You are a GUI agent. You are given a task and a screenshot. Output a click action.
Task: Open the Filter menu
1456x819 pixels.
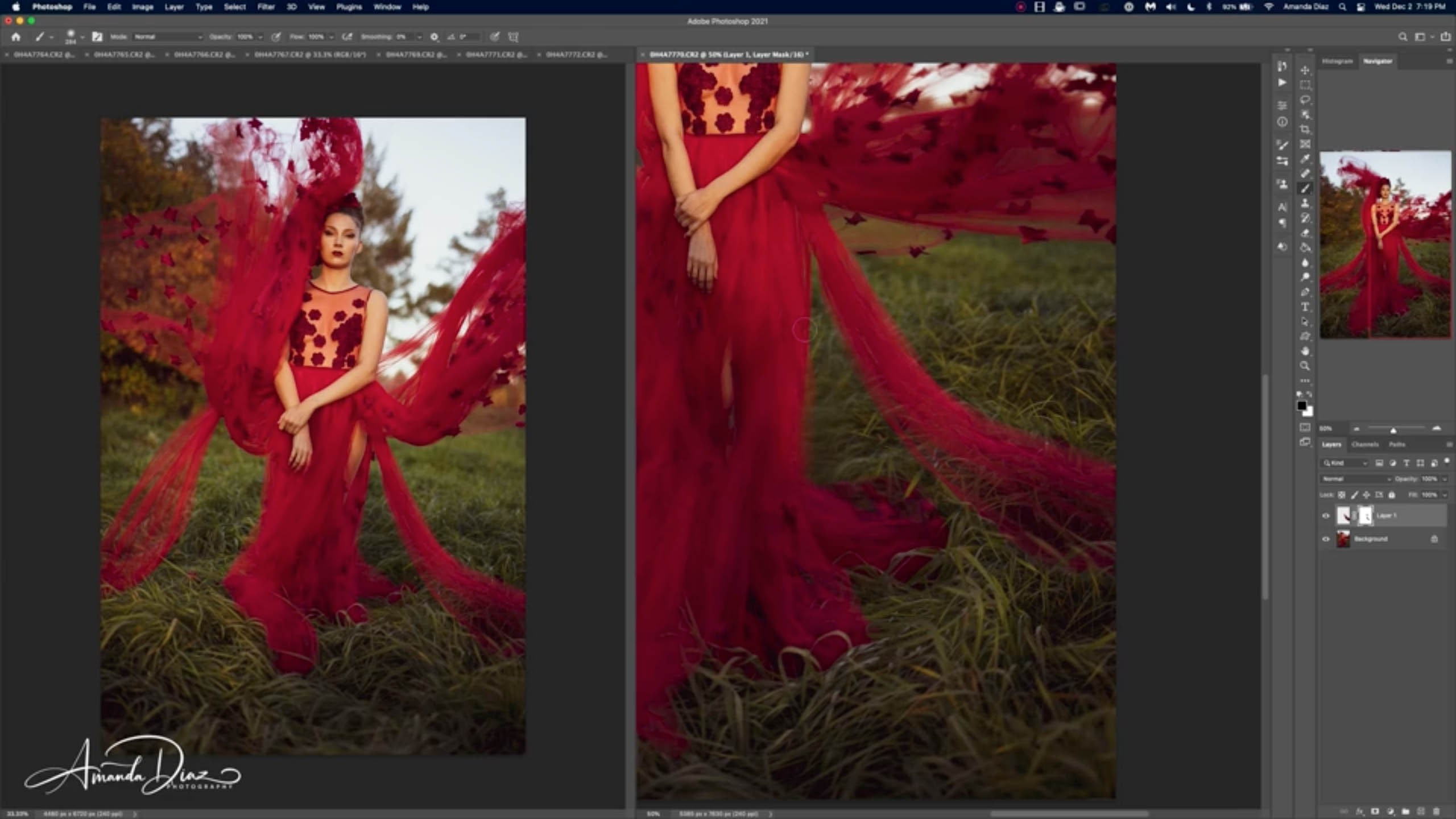tap(266, 7)
